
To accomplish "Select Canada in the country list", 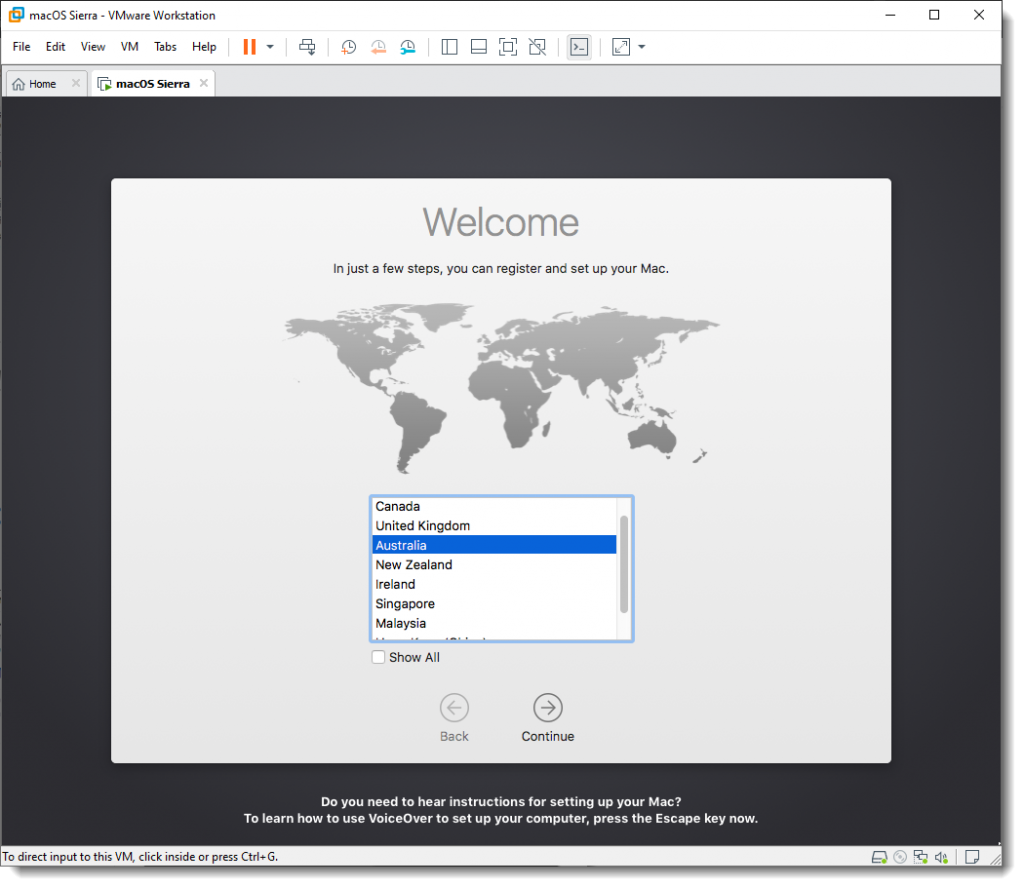I will tap(494, 507).
